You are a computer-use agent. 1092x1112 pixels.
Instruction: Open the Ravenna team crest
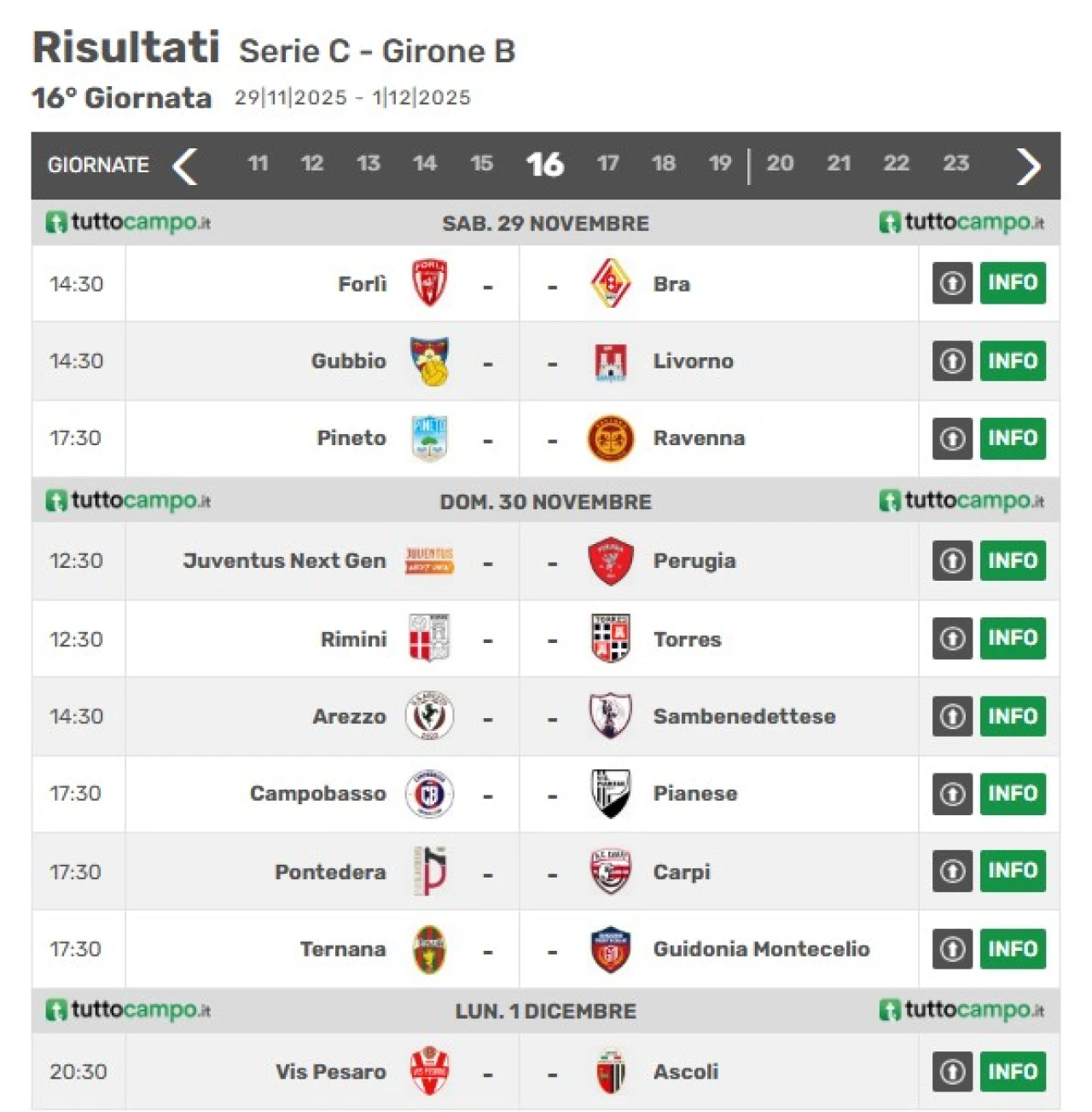click(611, 438)
